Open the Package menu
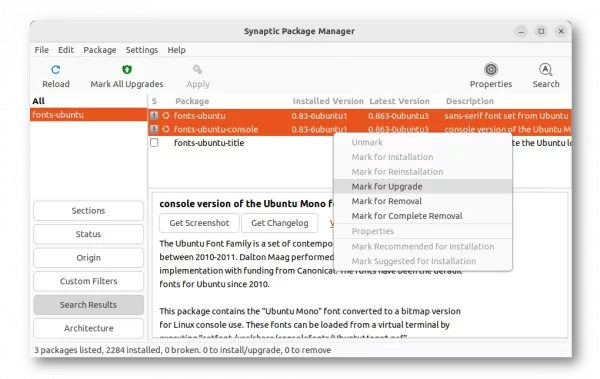The image size is (600, 379). (x=100, y=50)
